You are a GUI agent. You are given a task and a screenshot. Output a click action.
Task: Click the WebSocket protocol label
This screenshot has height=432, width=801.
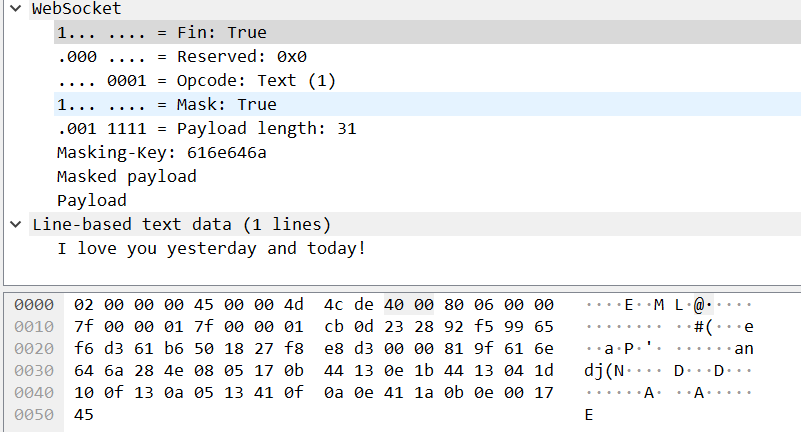point(77,8)
